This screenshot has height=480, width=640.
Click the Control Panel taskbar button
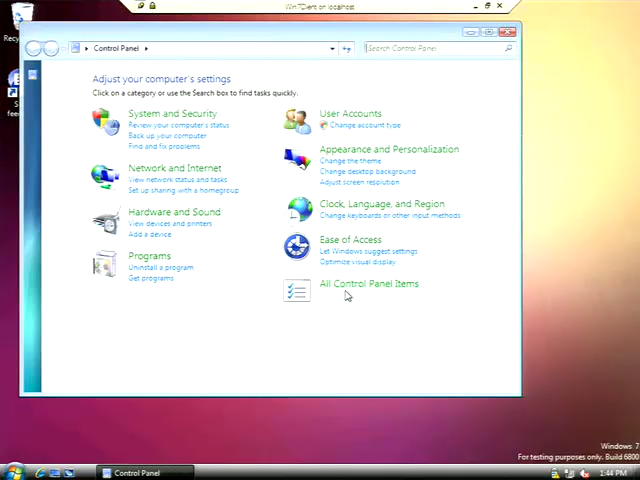[130, 472]
